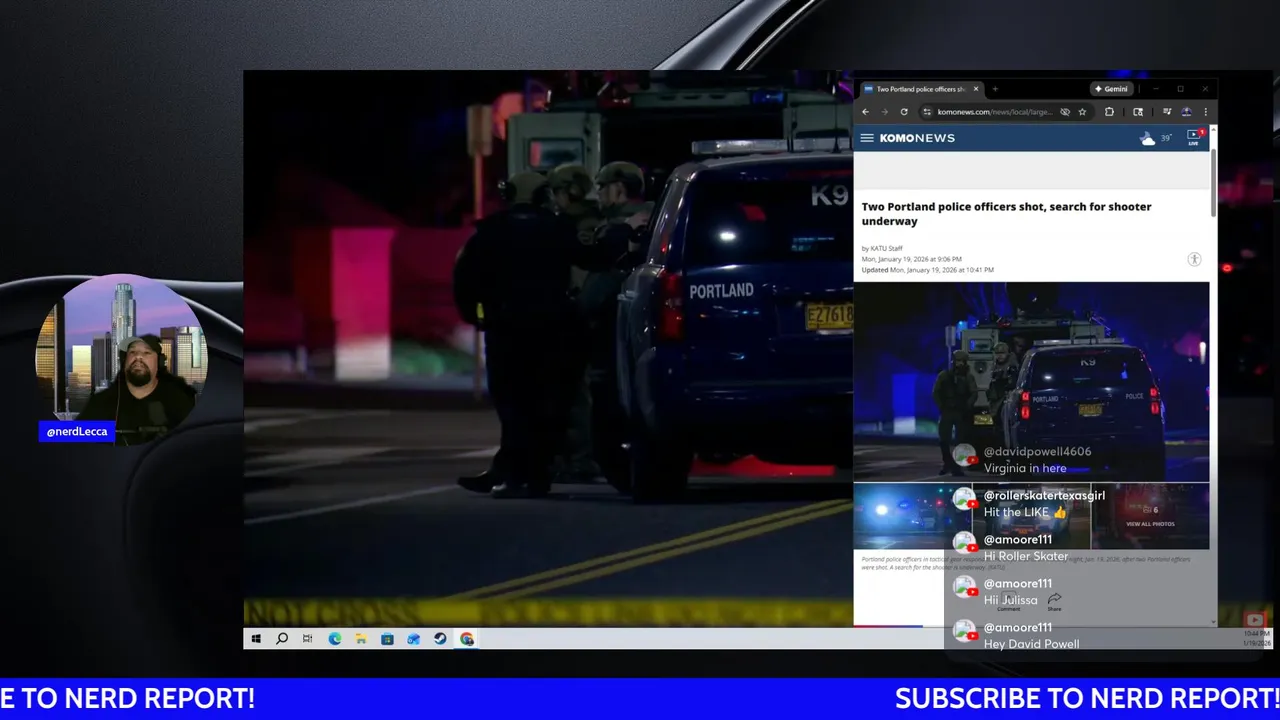The width and height of the screenshot is (1280, 720).
Task: Open the Chrome profile avatar
Action: click(x=1186, y=112)
